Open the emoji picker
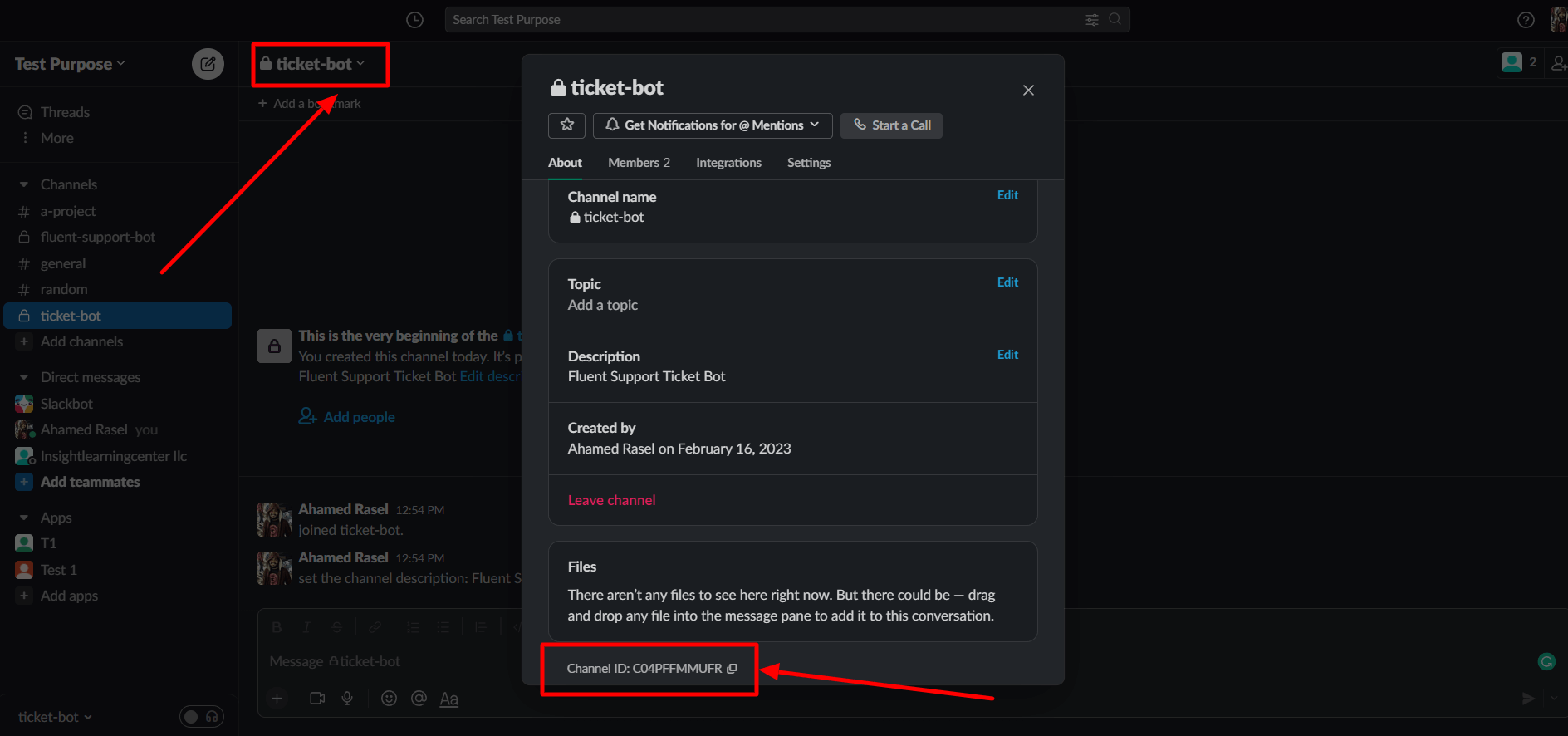Viewport: 1568px width, 736px height. tap(389, 699)
